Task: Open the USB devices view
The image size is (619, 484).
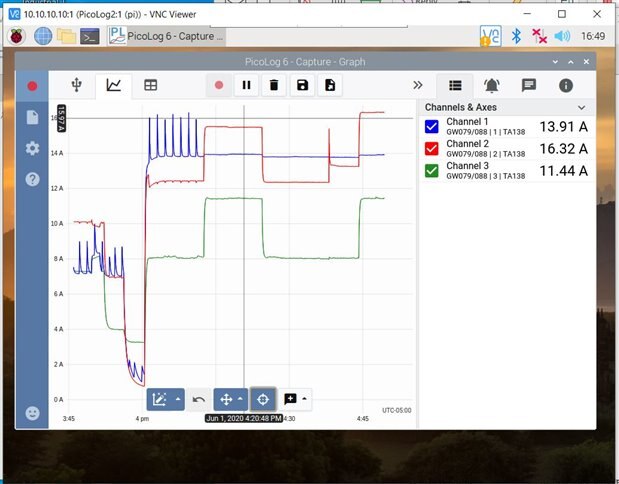Action: (x=78, y=86)
